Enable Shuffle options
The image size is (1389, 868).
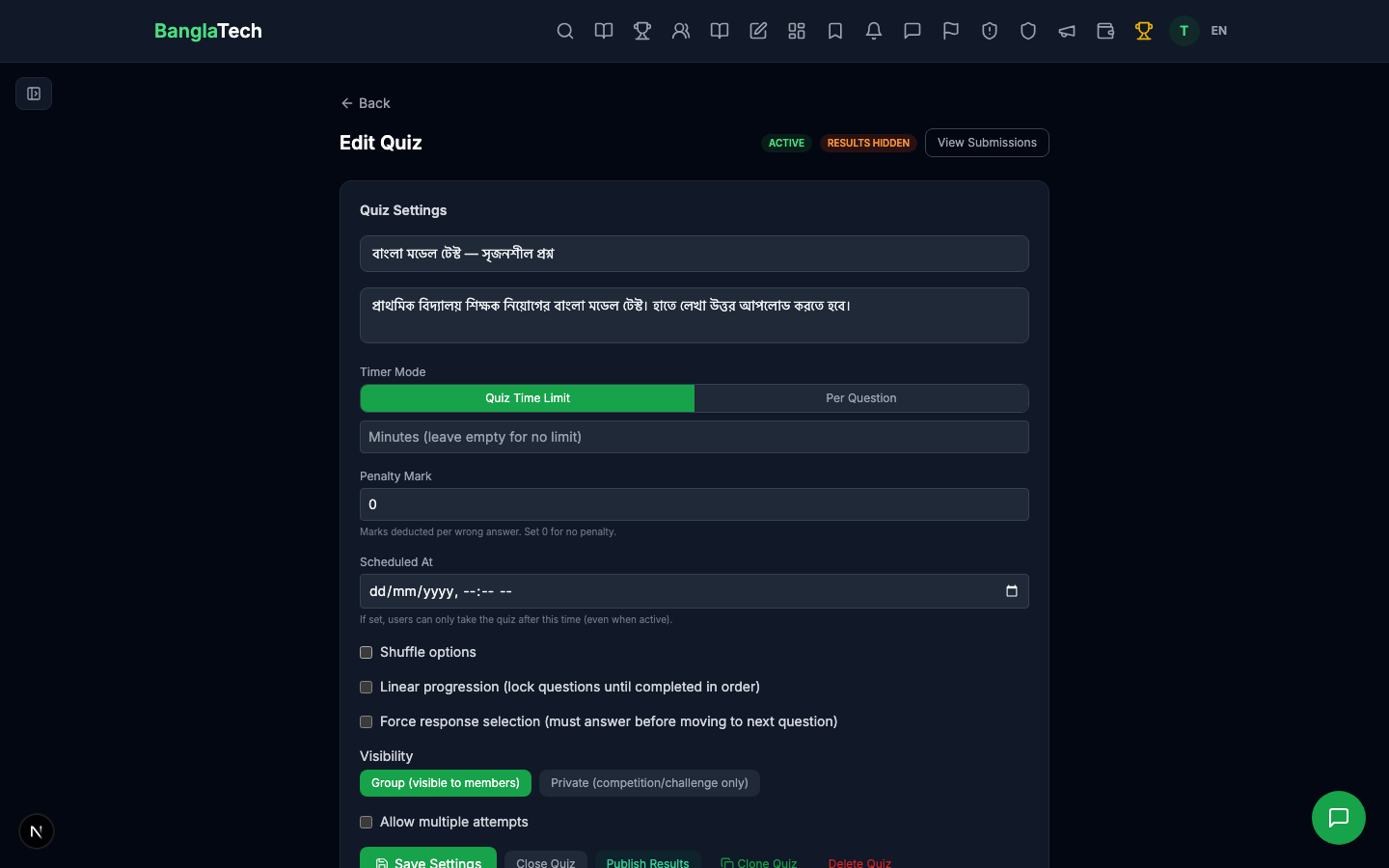(x=366, y=653)
